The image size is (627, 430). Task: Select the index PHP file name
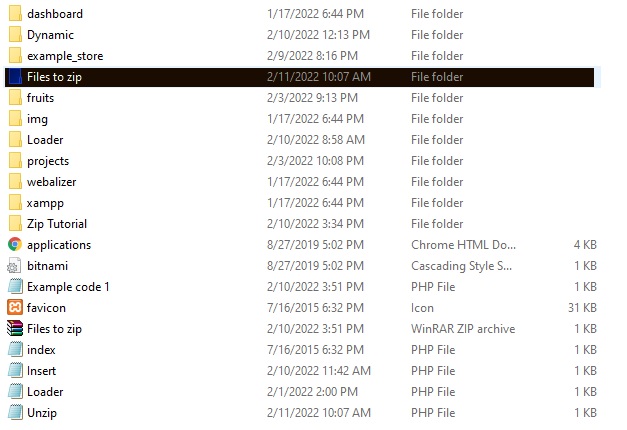click(41, 350)
